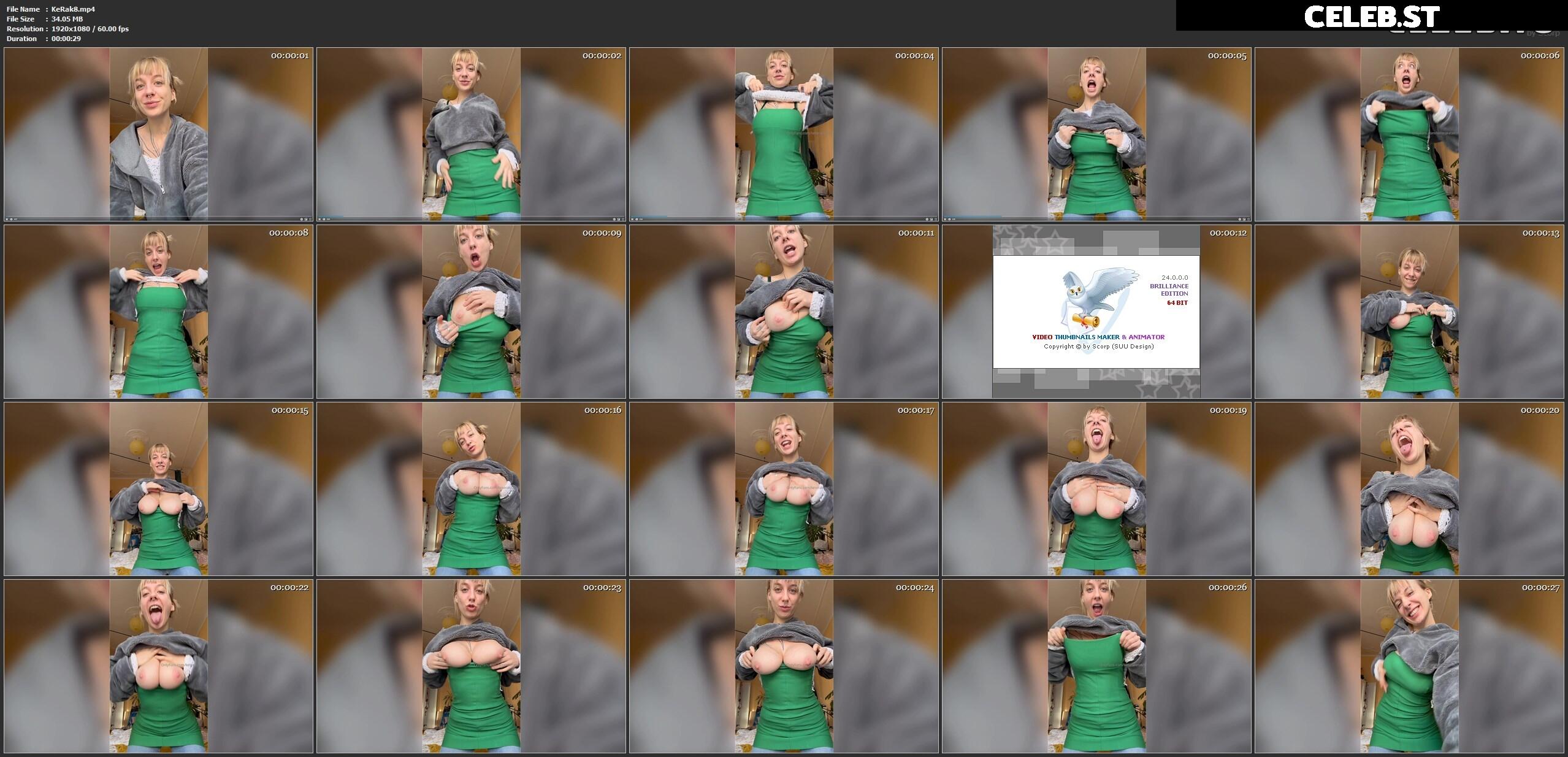Choose the thumbnail marked 00:00:08

click(x=158, y=312)
